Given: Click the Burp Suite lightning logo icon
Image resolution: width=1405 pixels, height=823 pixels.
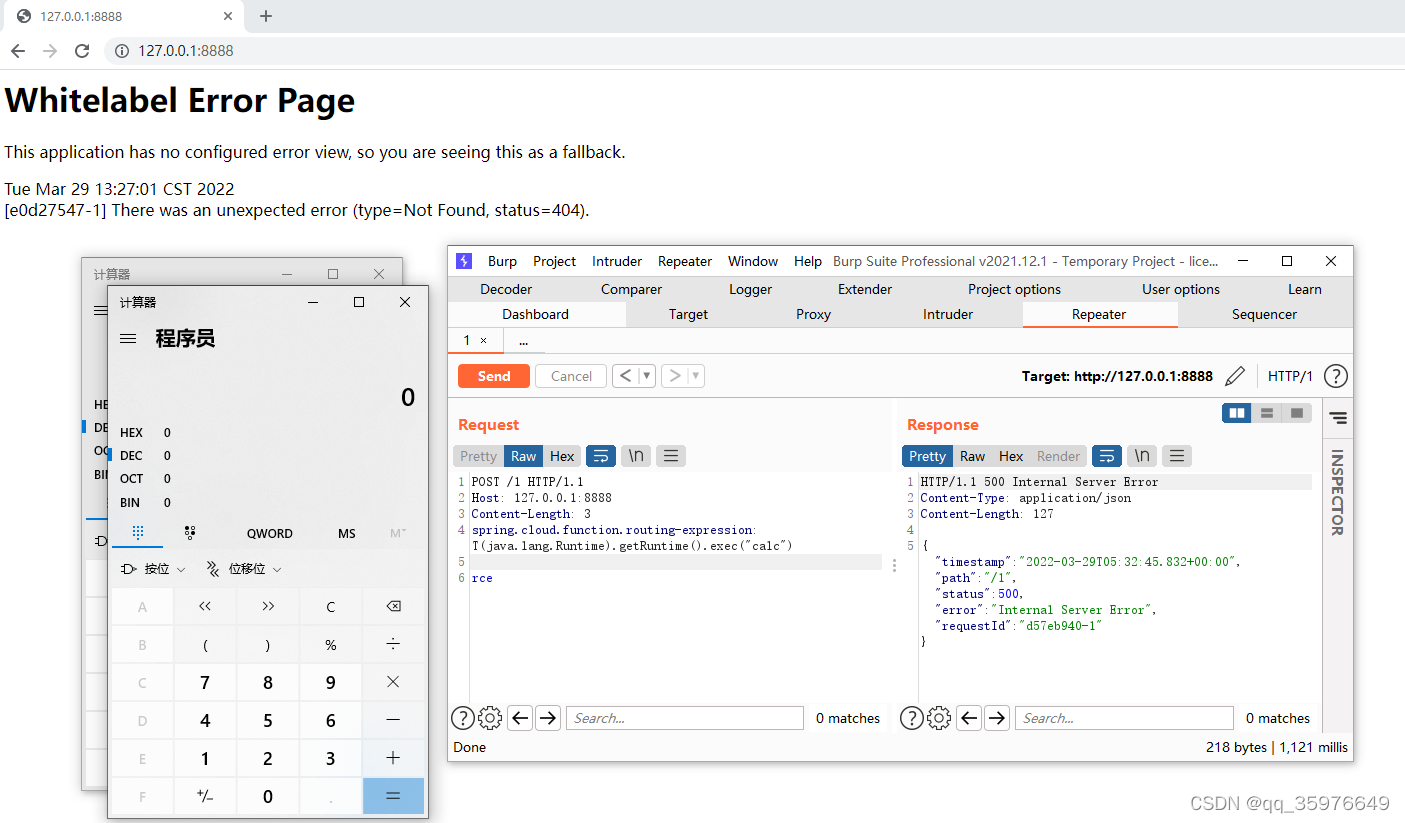Looking at the screenshot, I should coord(464,261).
